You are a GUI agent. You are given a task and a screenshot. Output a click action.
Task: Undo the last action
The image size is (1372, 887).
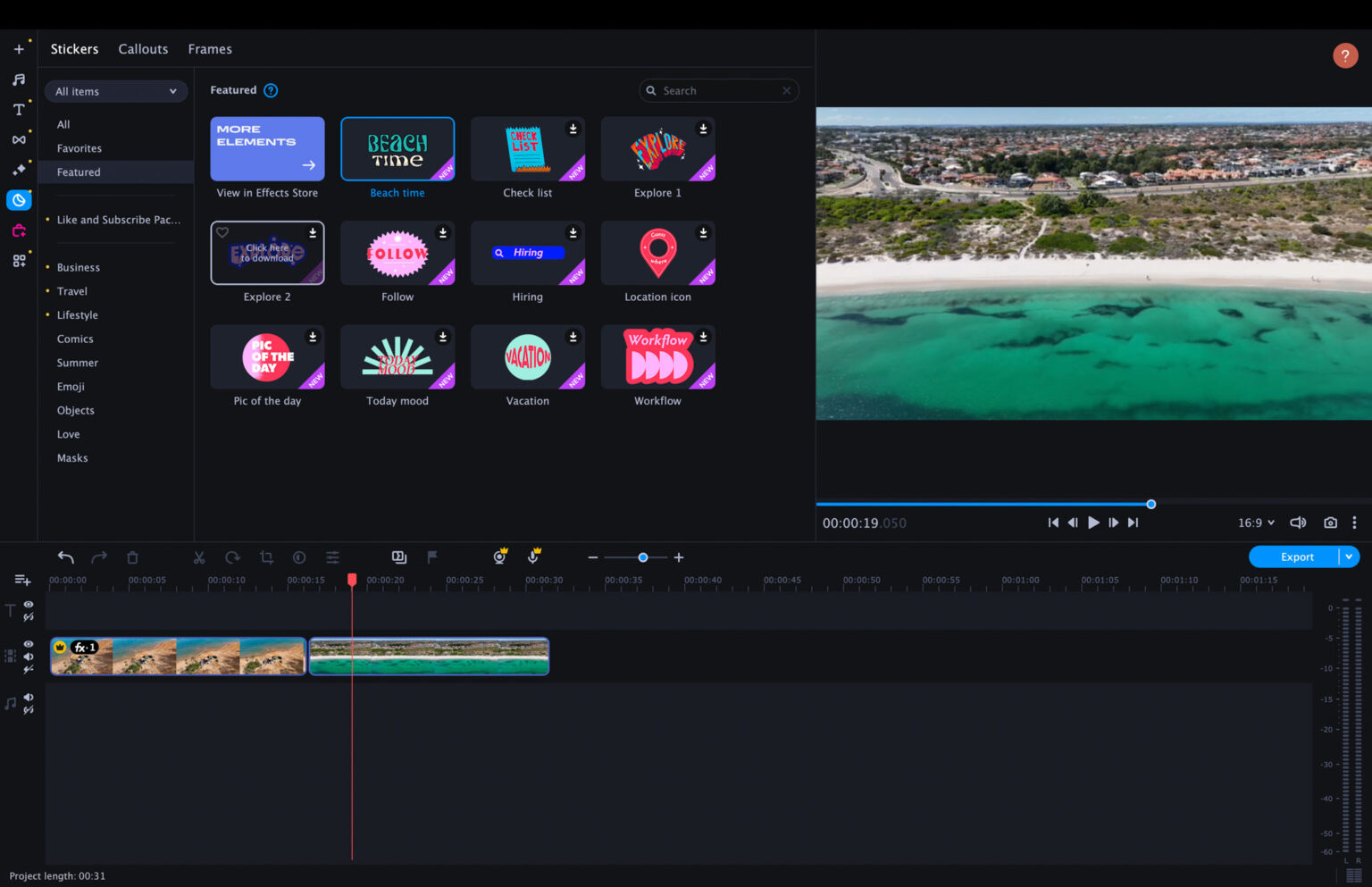tap(65, 556)
